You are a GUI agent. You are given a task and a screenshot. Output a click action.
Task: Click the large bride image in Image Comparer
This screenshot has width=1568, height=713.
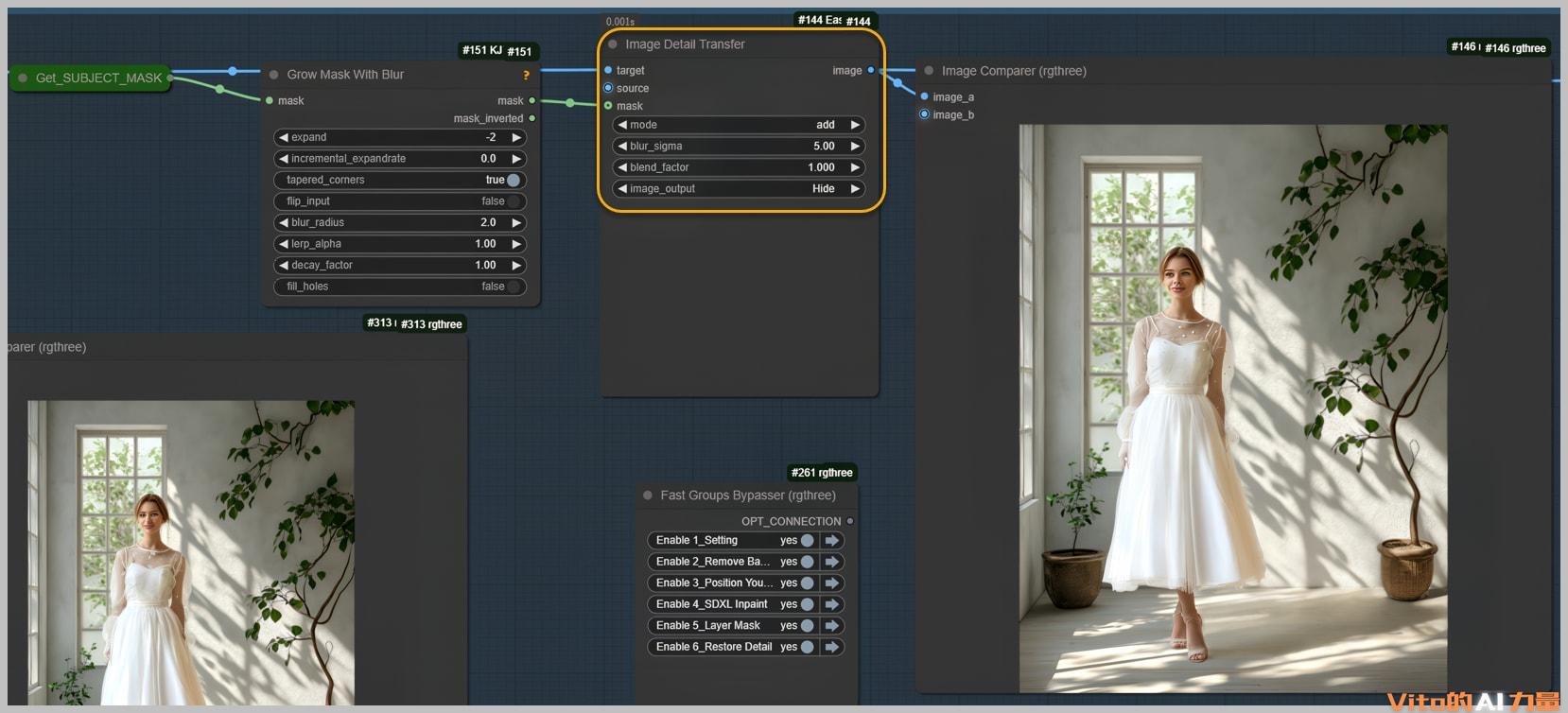[1233, 409]
